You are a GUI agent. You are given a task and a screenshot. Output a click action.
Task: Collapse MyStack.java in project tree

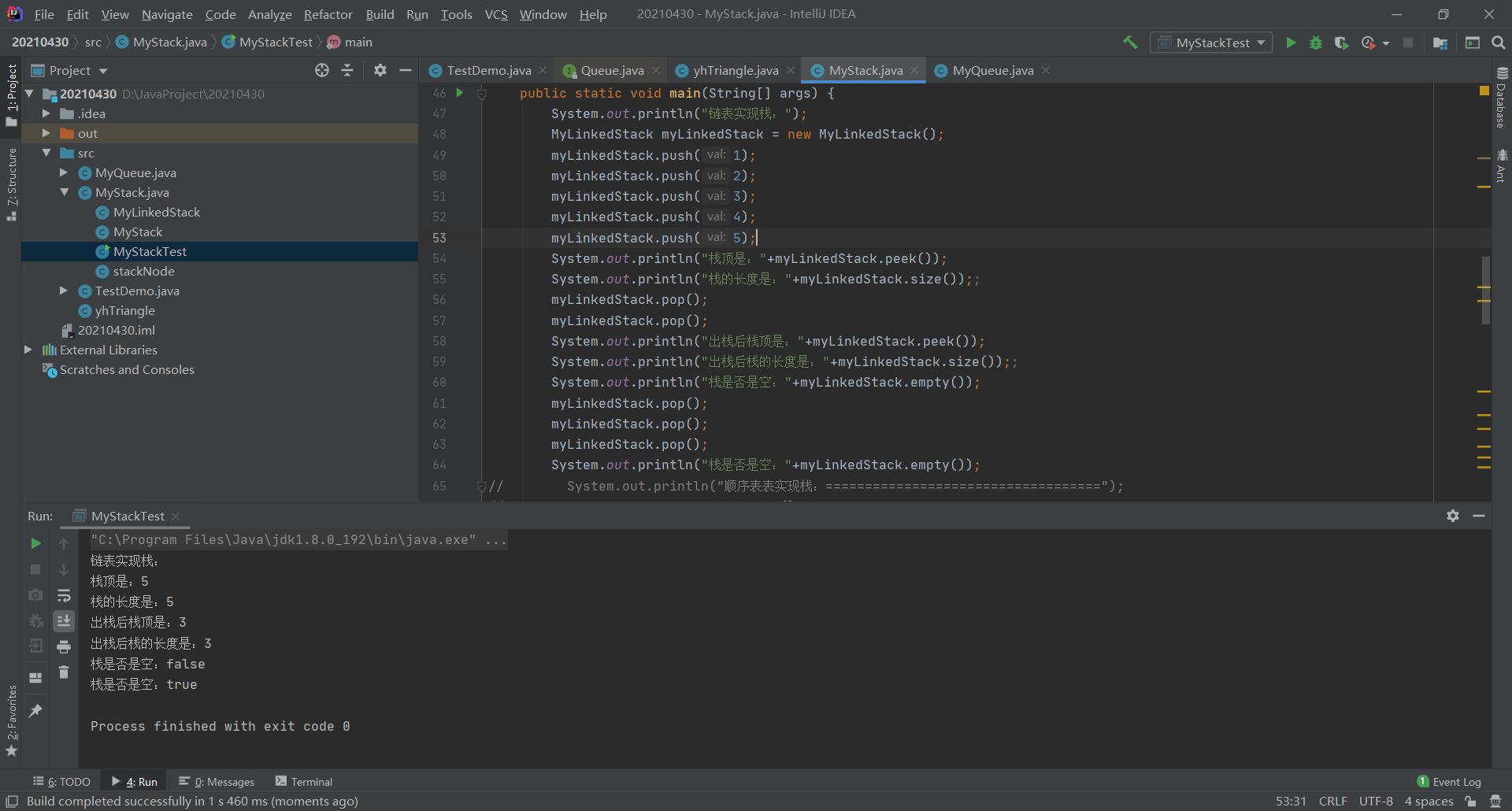64,192
